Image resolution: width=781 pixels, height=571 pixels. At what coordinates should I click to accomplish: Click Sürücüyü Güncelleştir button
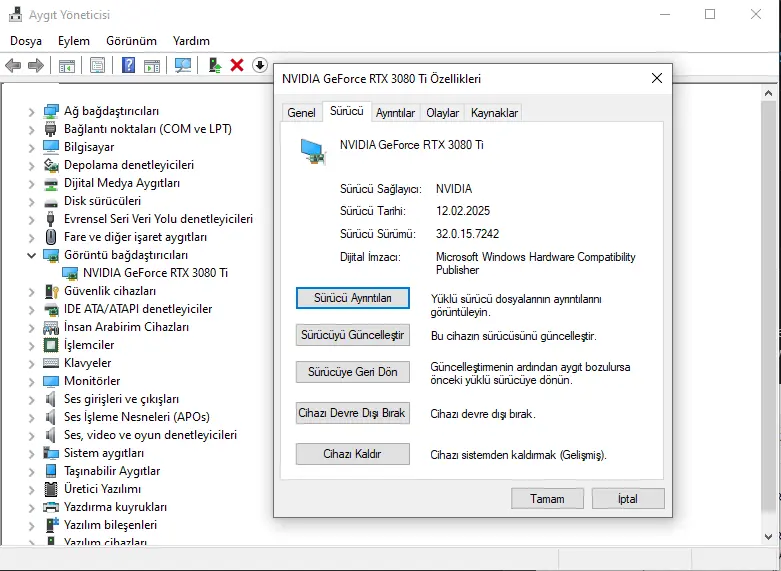click(x=353, y=335)
